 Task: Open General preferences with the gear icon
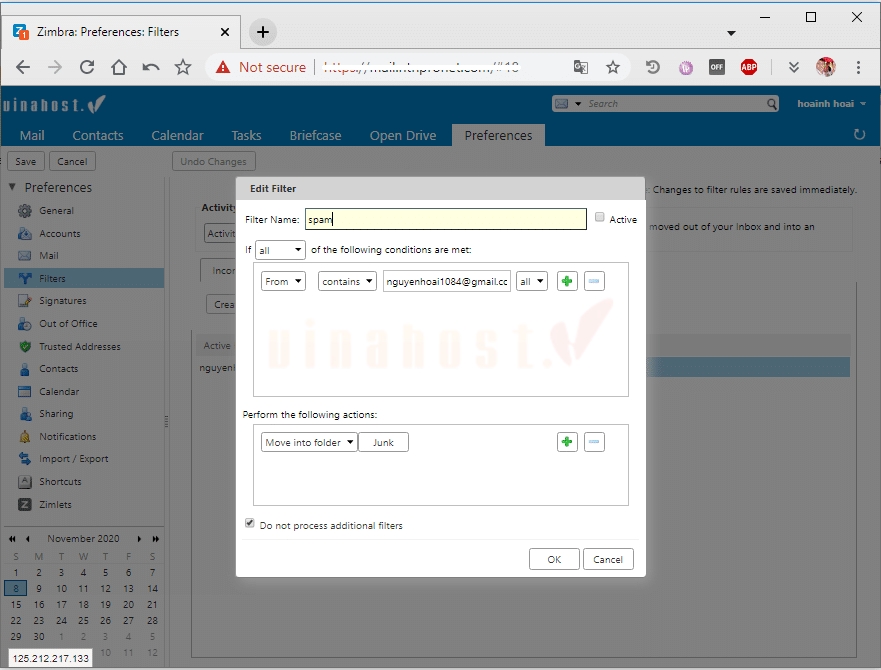pyautogui.click(x=25, y=211)
